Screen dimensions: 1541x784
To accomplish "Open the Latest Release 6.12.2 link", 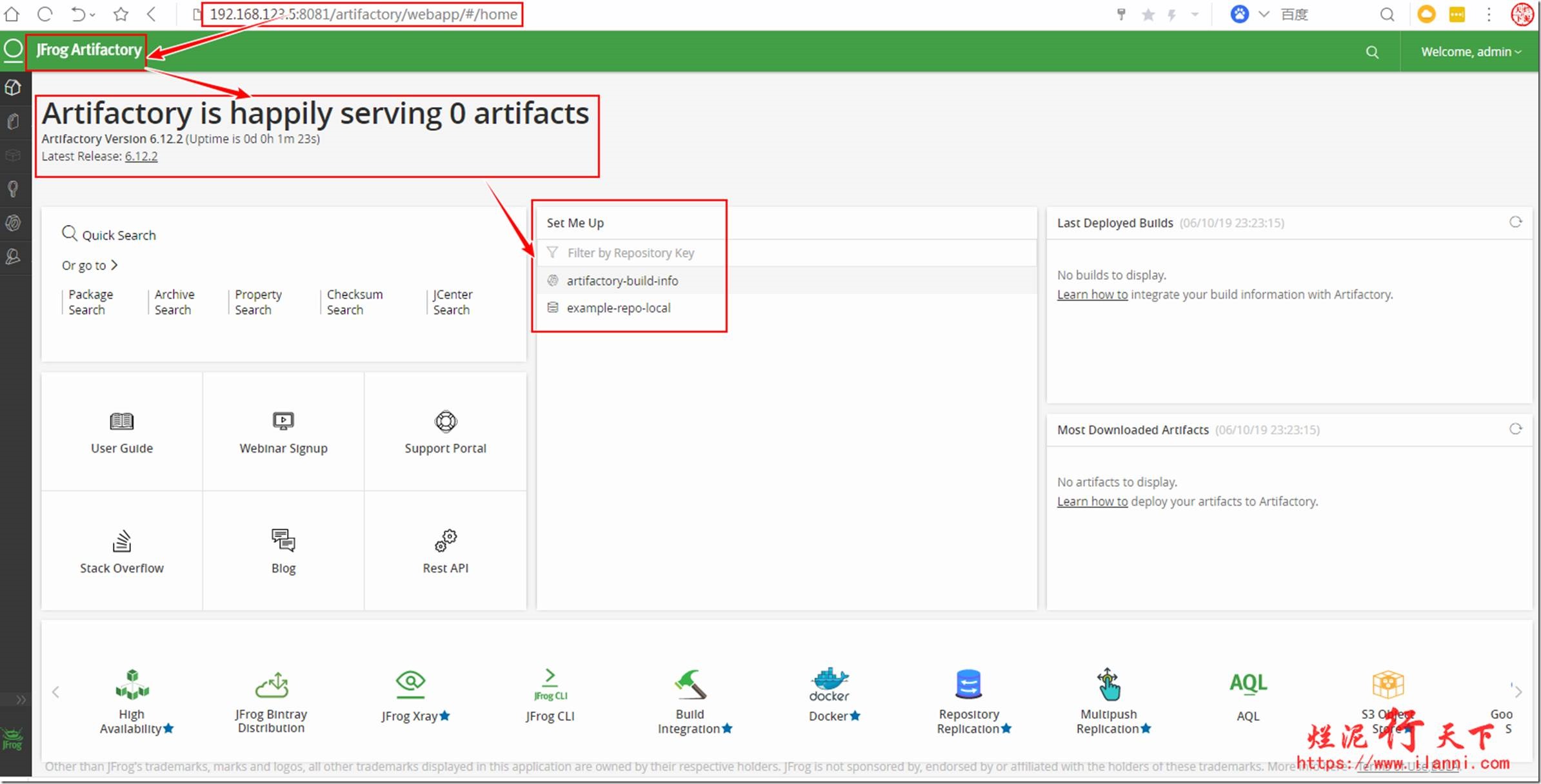I will pos(141,157).
